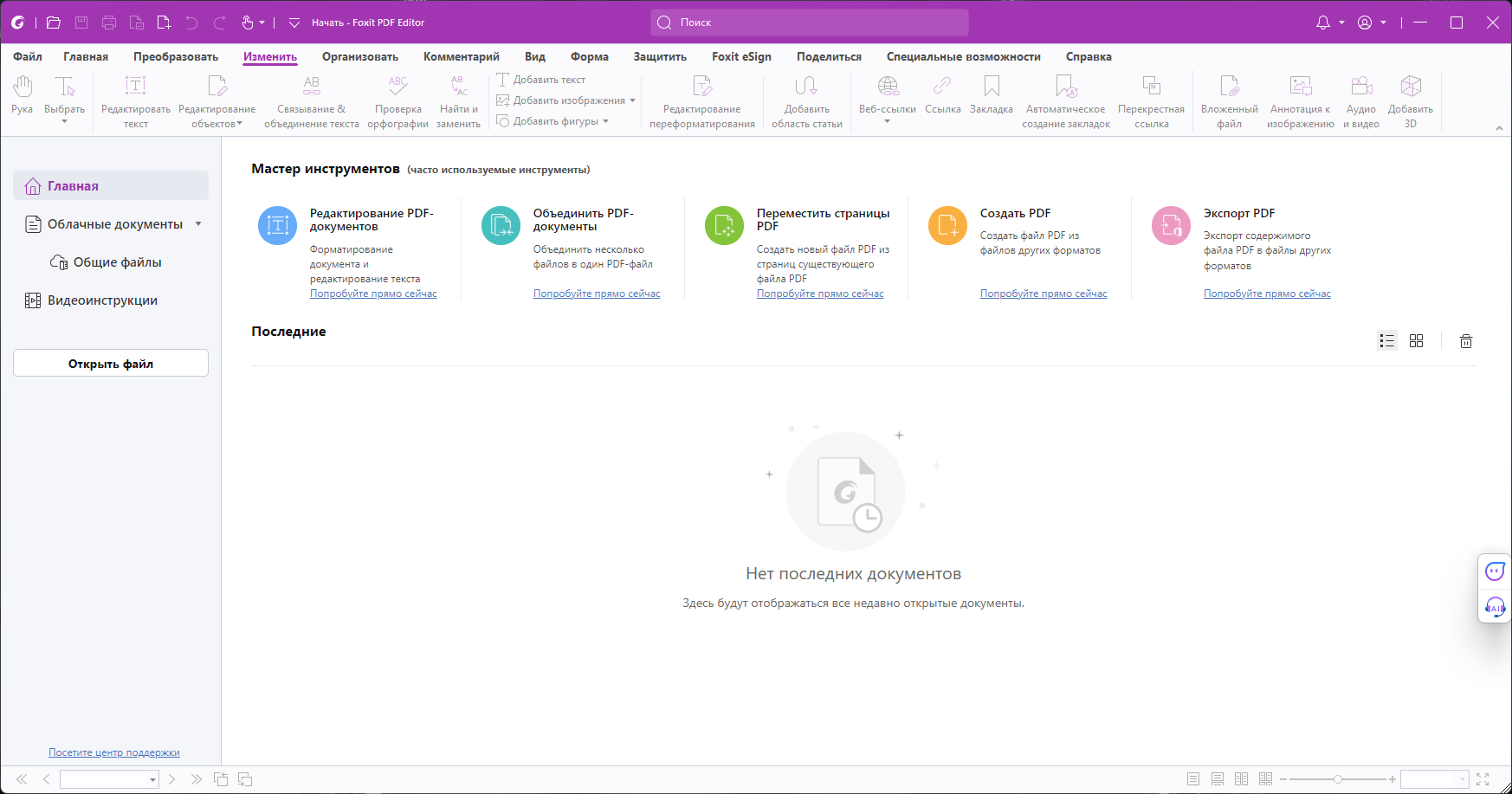Screen dimensions: 1512x794
Task: Click Аудио и видео tool
Action: [x=1361, y=101]
